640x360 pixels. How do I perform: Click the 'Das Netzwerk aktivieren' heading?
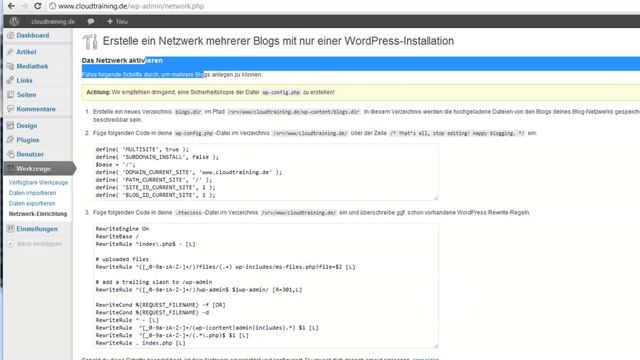click(x=122, y=60)
